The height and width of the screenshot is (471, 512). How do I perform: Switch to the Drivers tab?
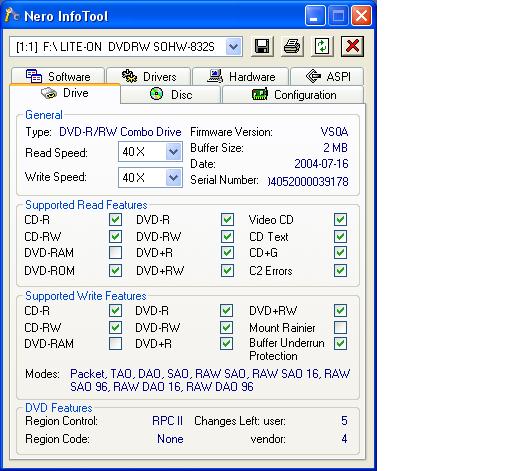[x=149, y=76]
